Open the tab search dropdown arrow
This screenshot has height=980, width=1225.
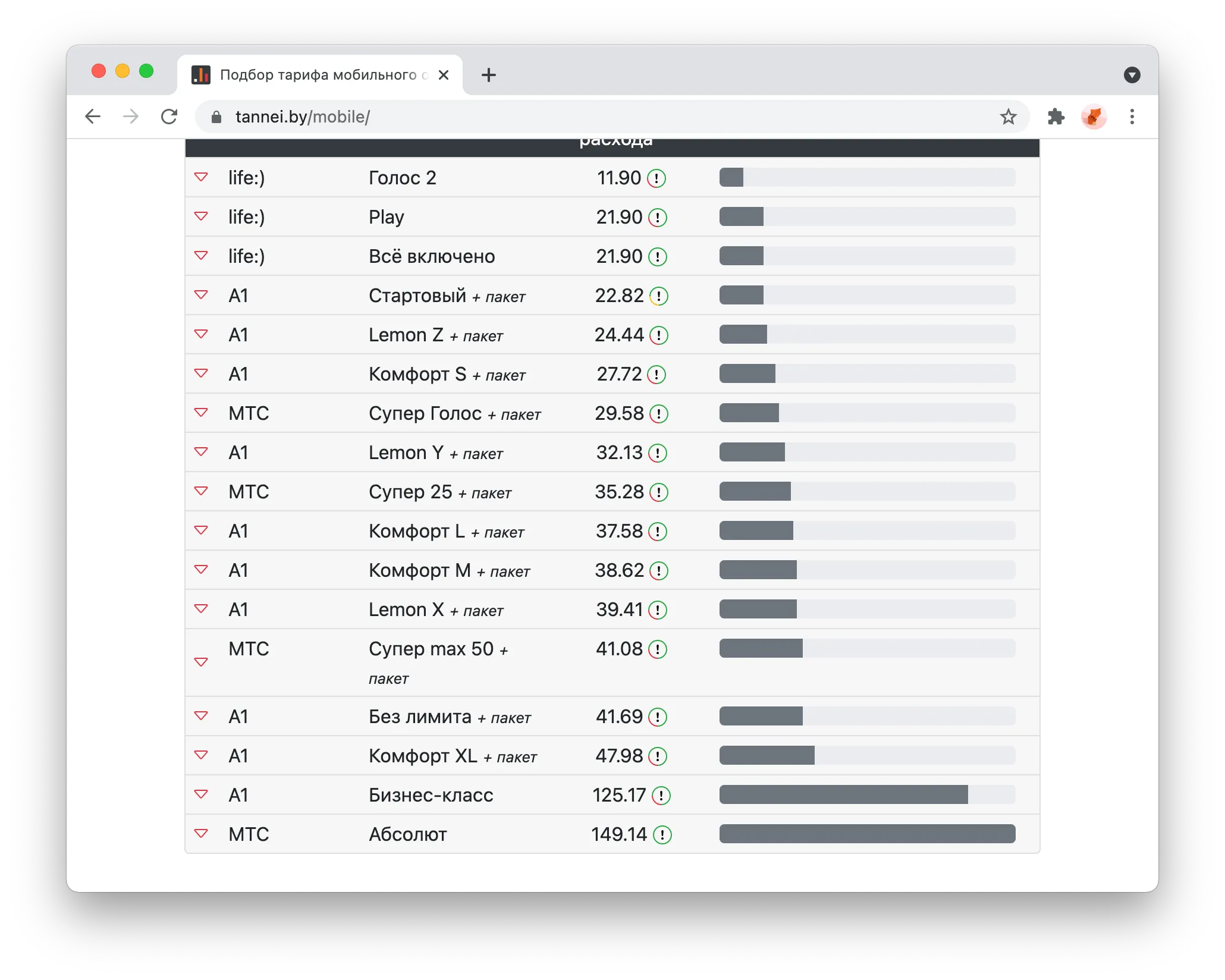coord(1132,75)
